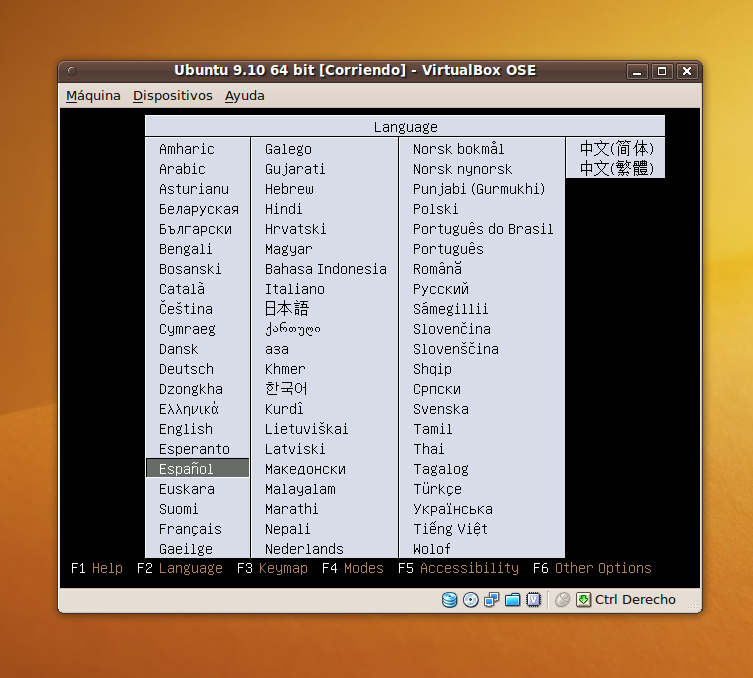Viewport: 753px width, 678px height.
Task: Pick Français from the list
Action: 190,529
